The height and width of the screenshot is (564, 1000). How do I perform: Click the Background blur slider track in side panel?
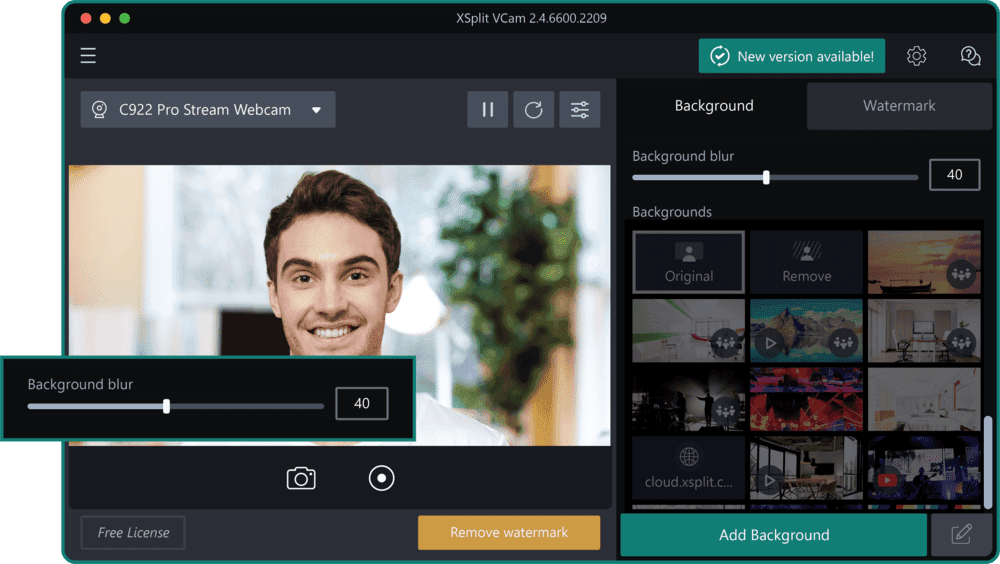(775, 177)
